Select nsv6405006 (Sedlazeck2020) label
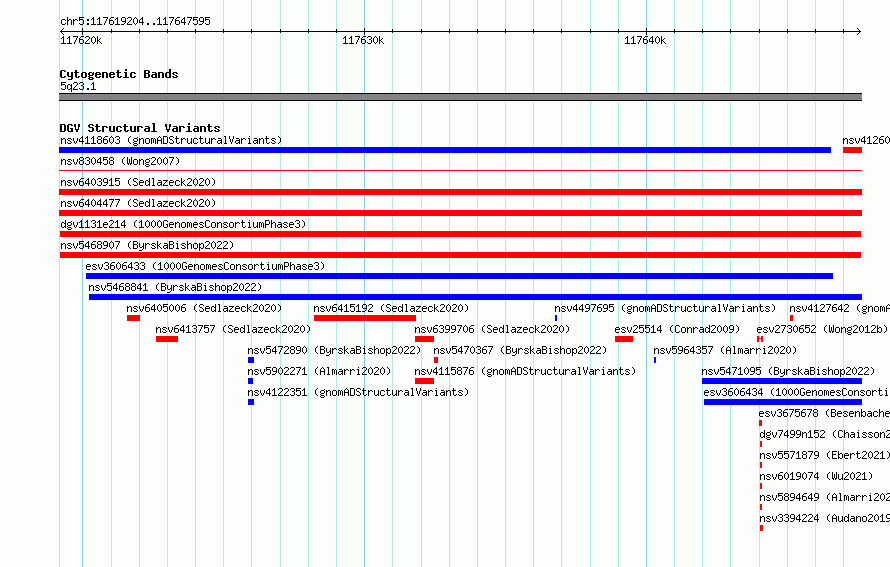Screen dimensions: 890x567 [x=204, y=308]
